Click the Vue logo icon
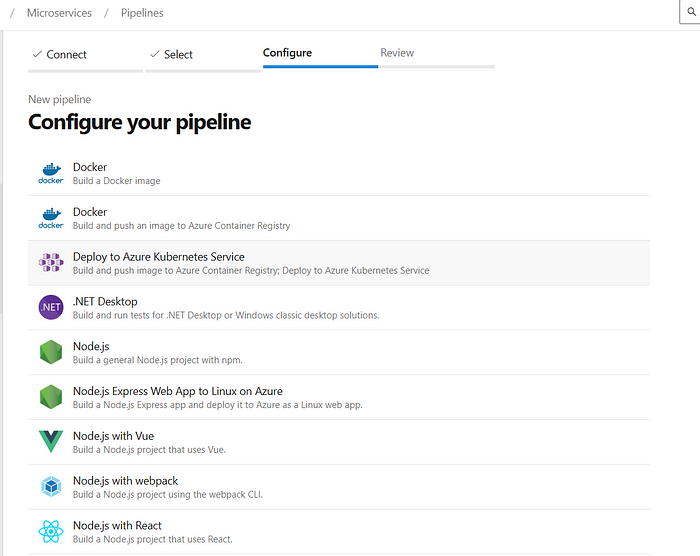This screenshot has height=556, width=700. click(51, 441)
